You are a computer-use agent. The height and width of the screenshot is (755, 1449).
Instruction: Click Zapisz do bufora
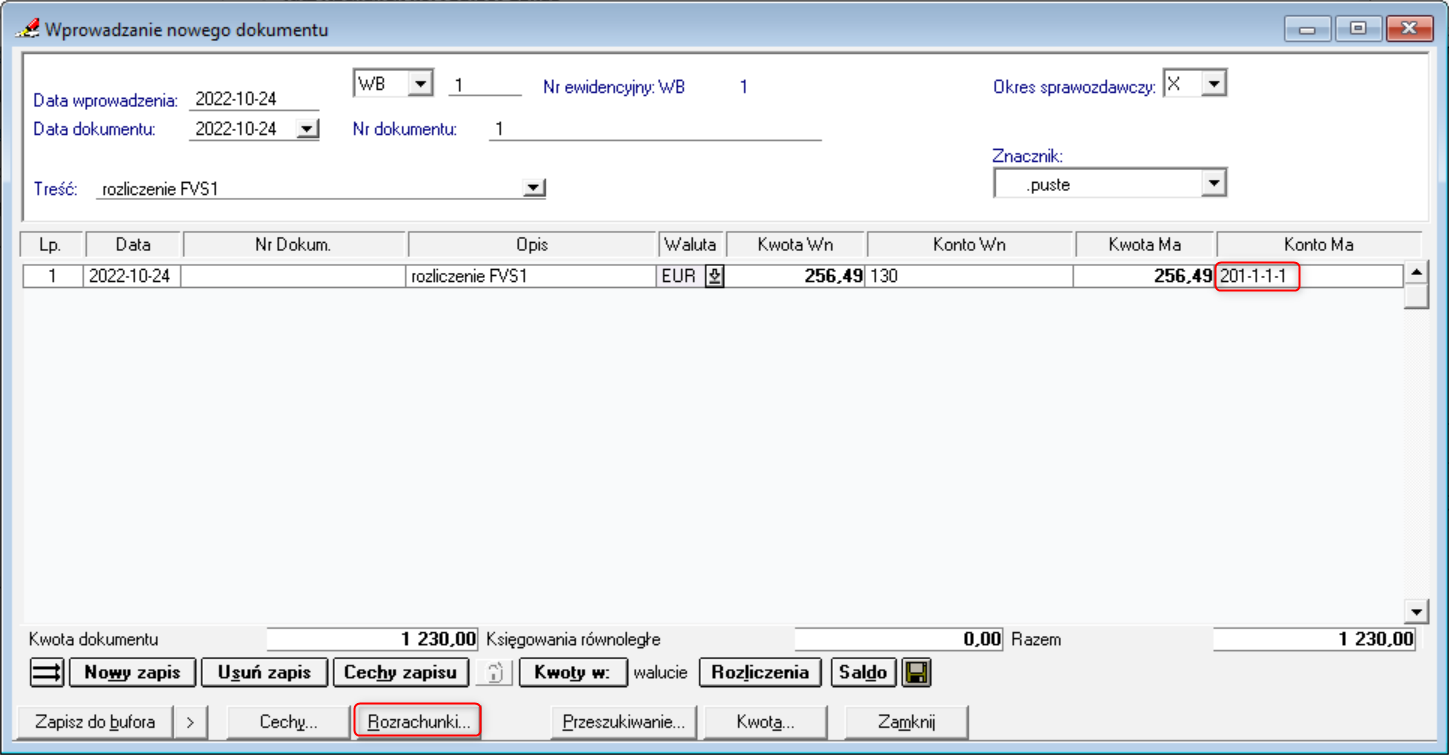(95, 721)
